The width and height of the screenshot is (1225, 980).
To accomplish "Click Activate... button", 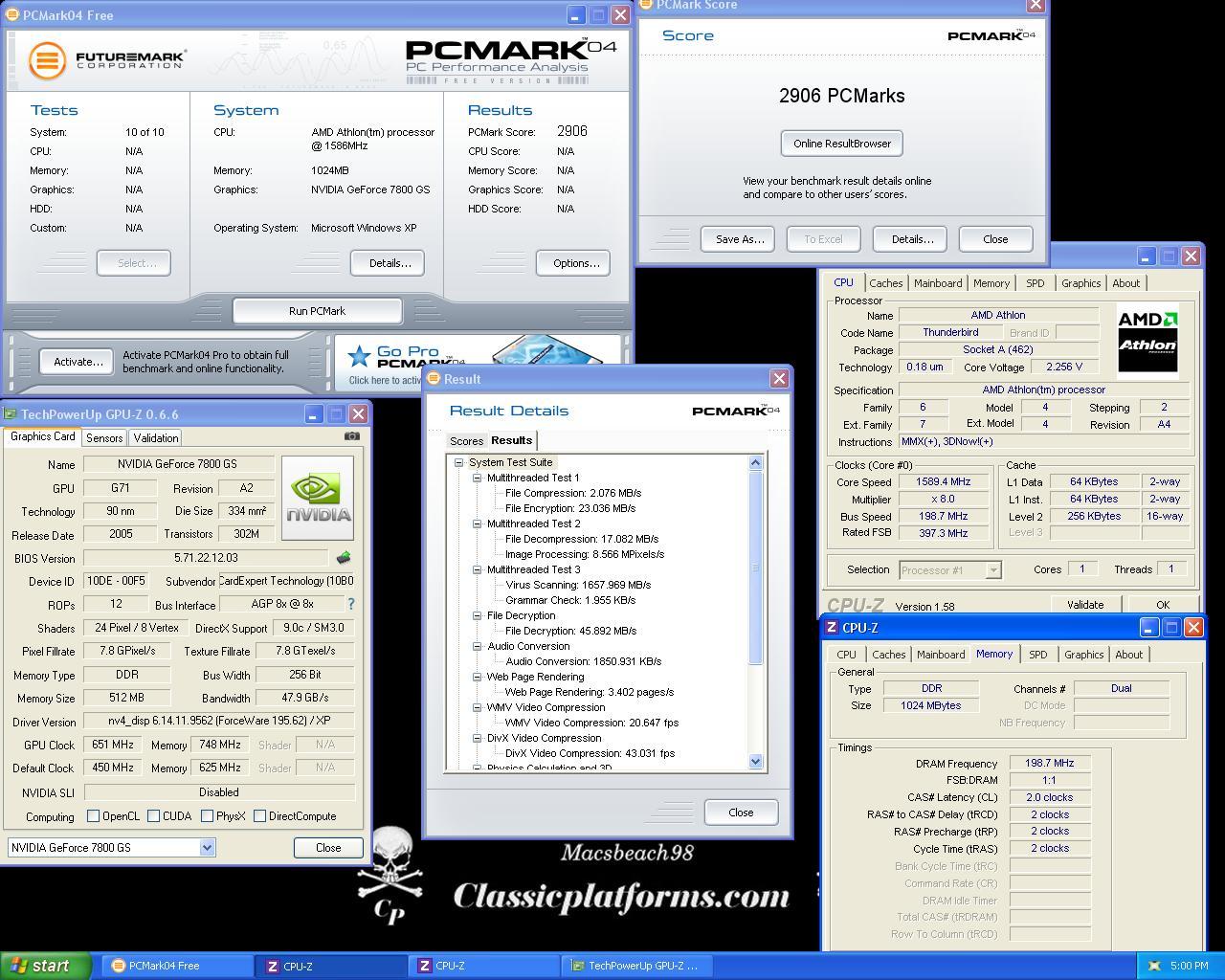I will point(78,362).
